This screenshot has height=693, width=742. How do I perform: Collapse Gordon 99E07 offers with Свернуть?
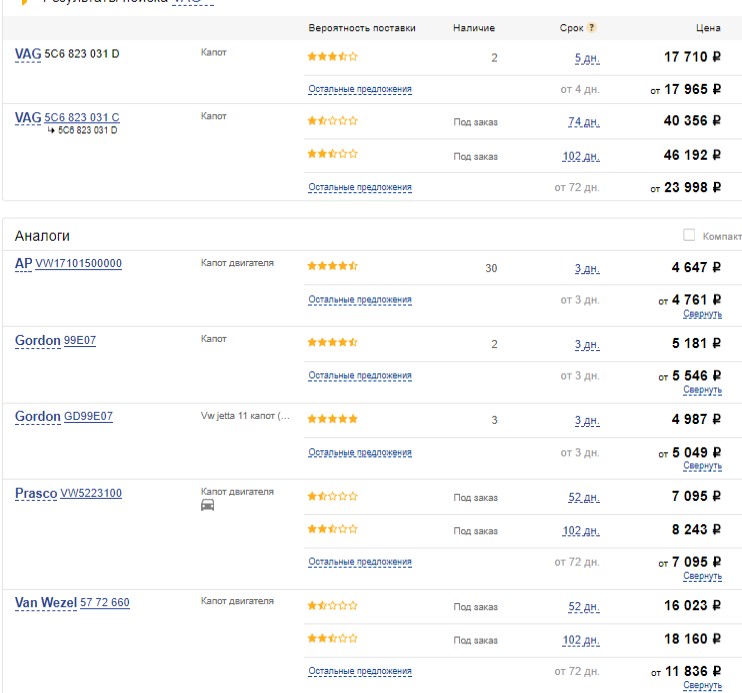(702, 390)
